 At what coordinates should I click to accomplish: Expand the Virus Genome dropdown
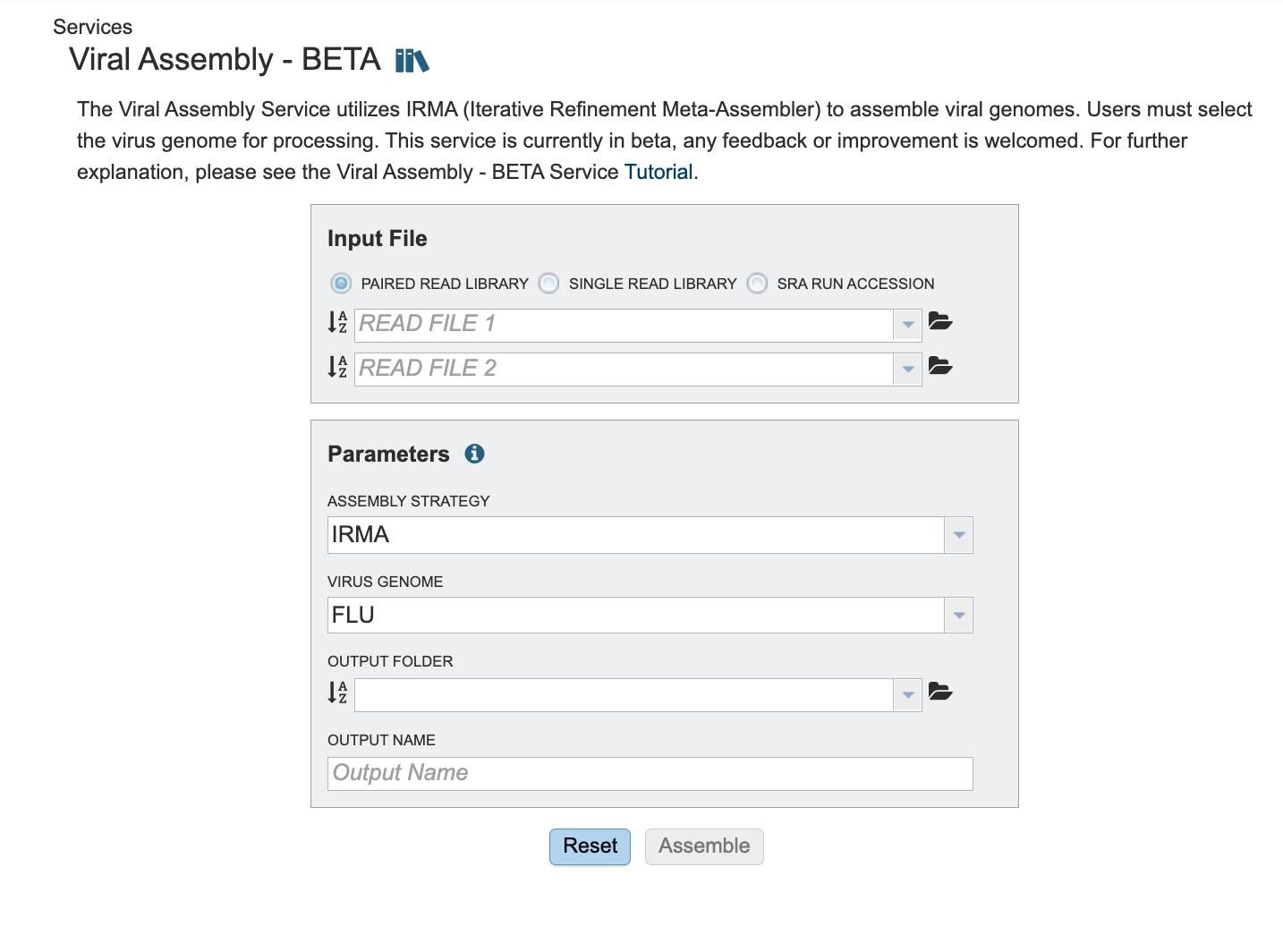point(958,616)
